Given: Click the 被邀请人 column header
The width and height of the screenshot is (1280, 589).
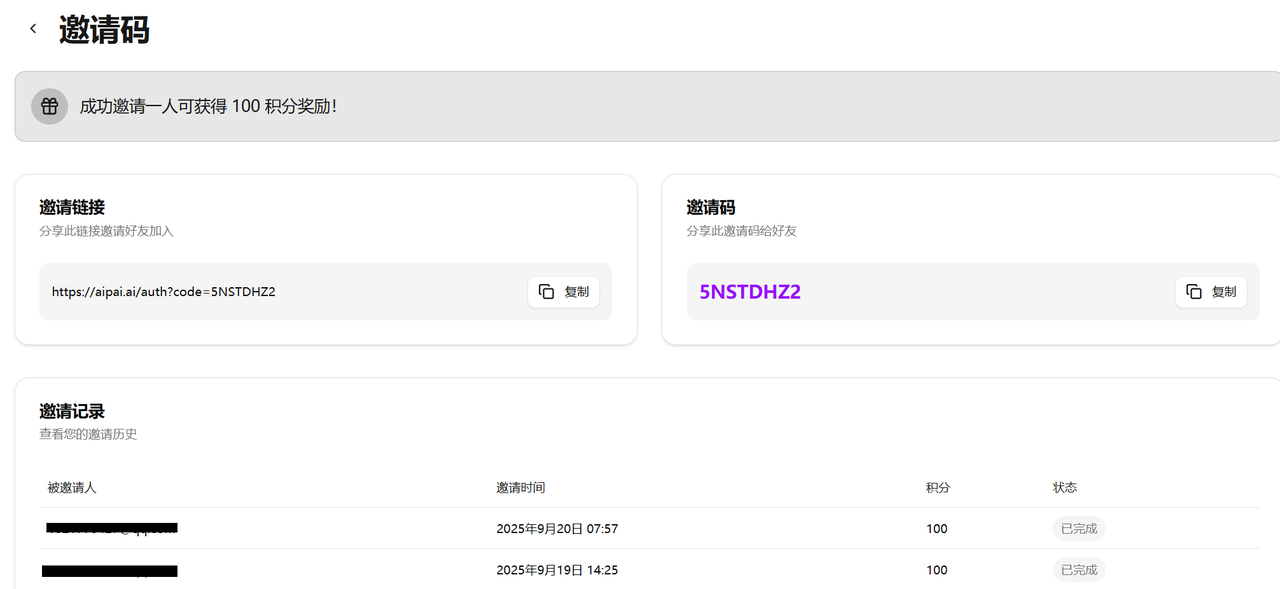Looking at the screenshot, I should coord(72,487).
